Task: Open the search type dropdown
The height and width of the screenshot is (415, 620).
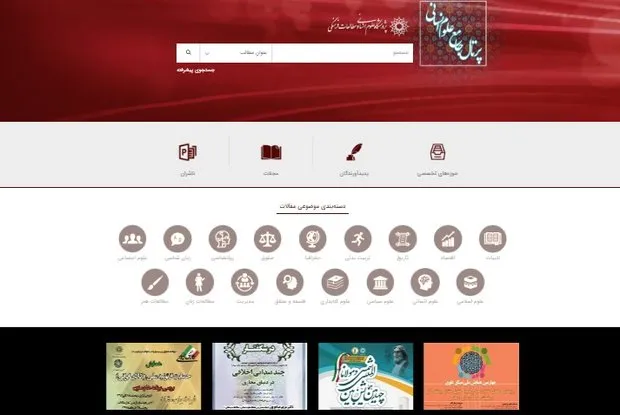Action: (236, 53)
